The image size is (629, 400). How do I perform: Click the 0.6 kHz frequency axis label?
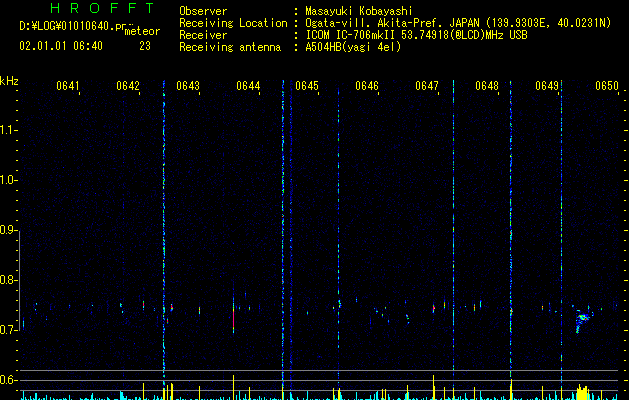[x=8, y=380]
